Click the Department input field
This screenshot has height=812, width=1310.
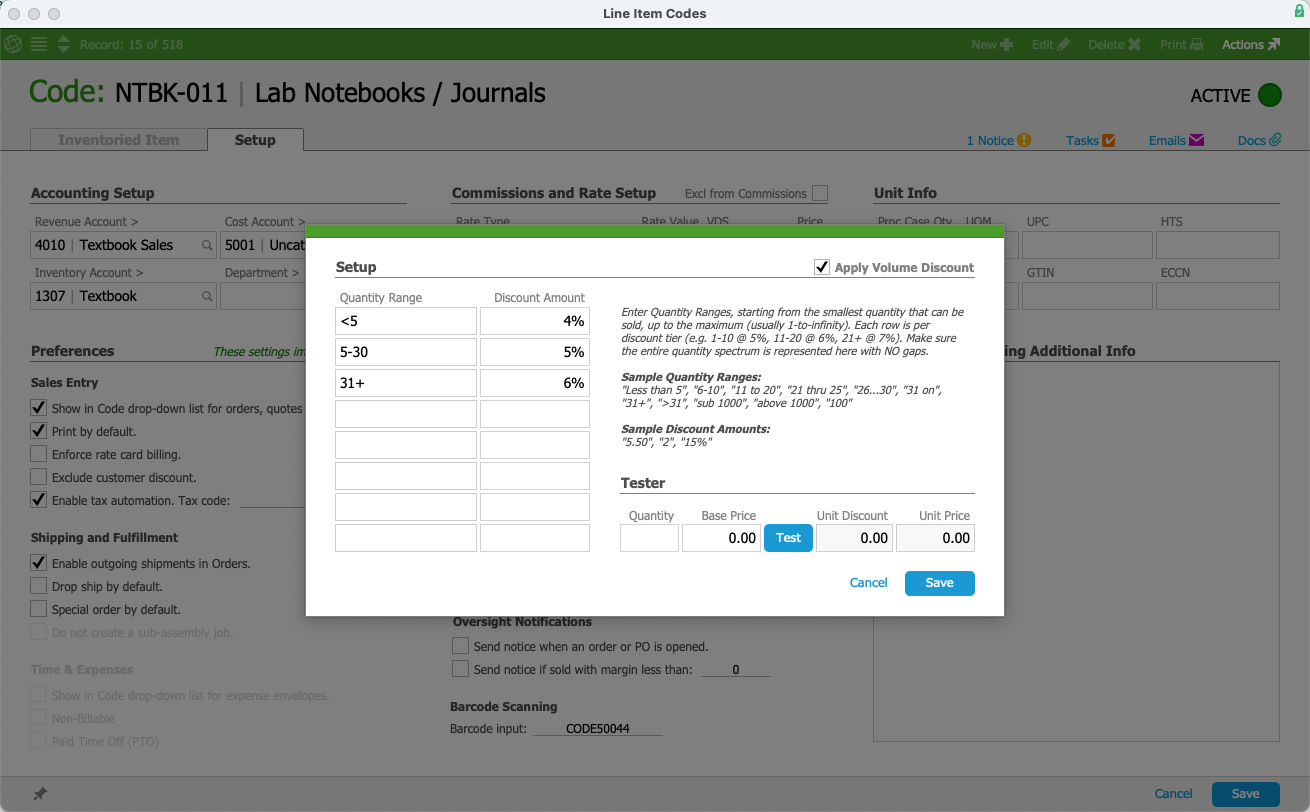pyautogui.click(x=262, y=296)
